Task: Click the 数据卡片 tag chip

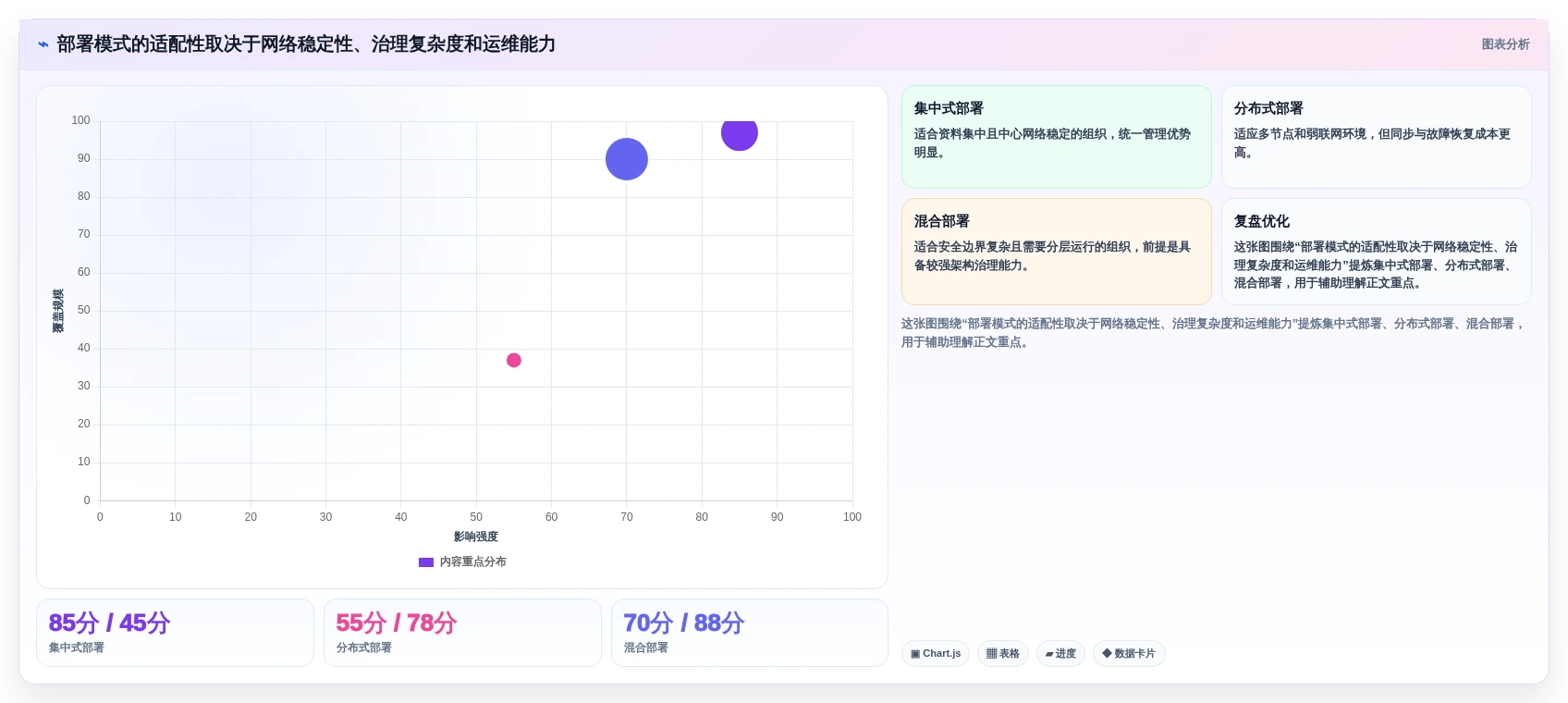Action: click(x=1129, y=653)
